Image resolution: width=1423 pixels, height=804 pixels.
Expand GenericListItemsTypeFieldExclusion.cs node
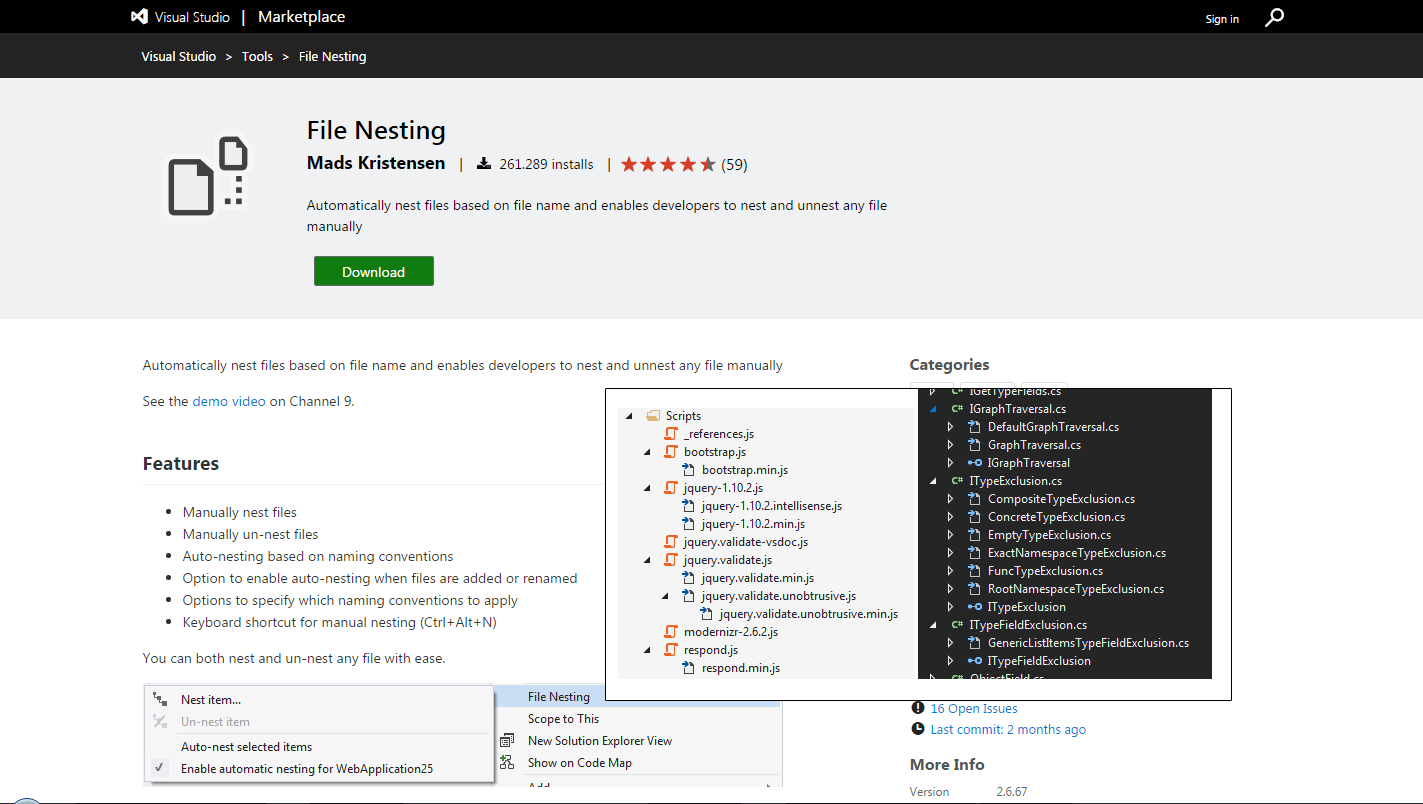tap(951, 643)
